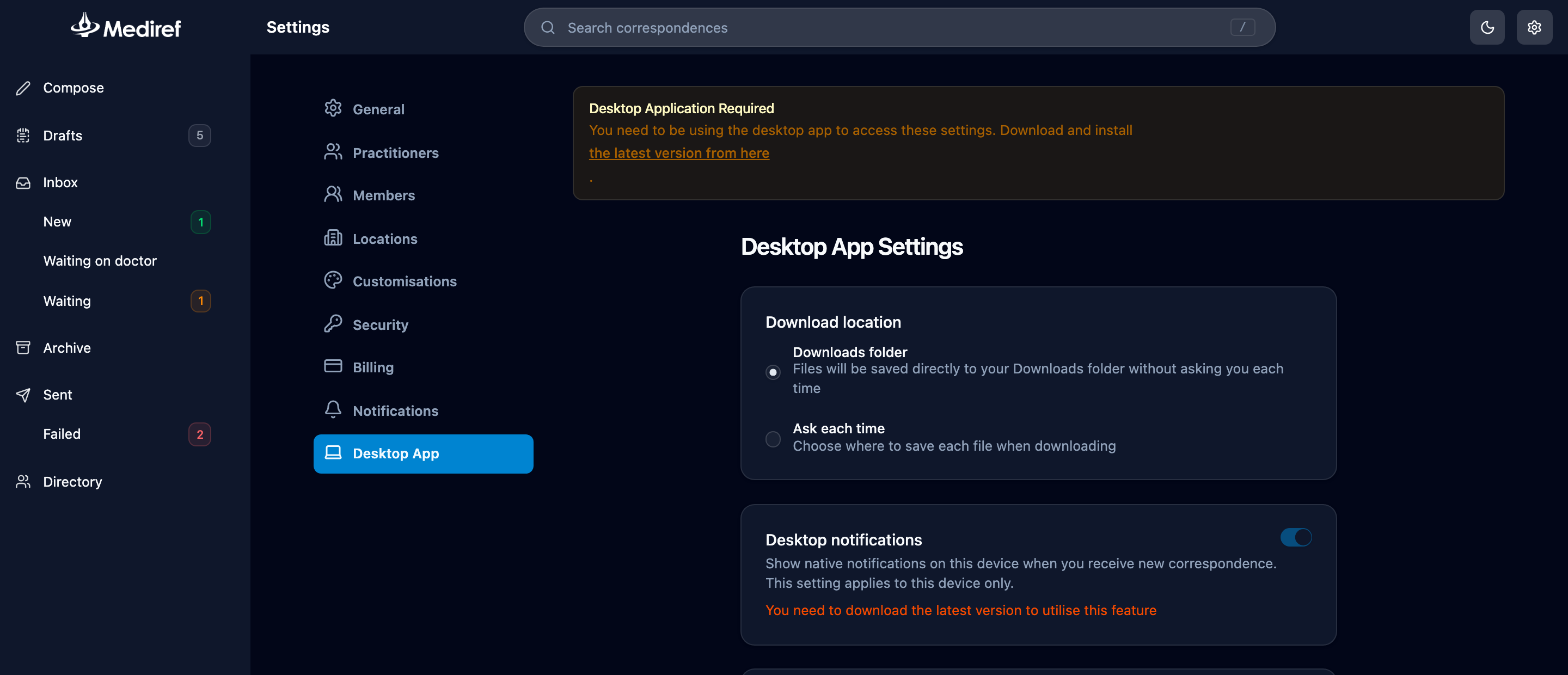1568x675 pixels.
Task: Open Drafts in the sidebar
Action: pos(62,135)
